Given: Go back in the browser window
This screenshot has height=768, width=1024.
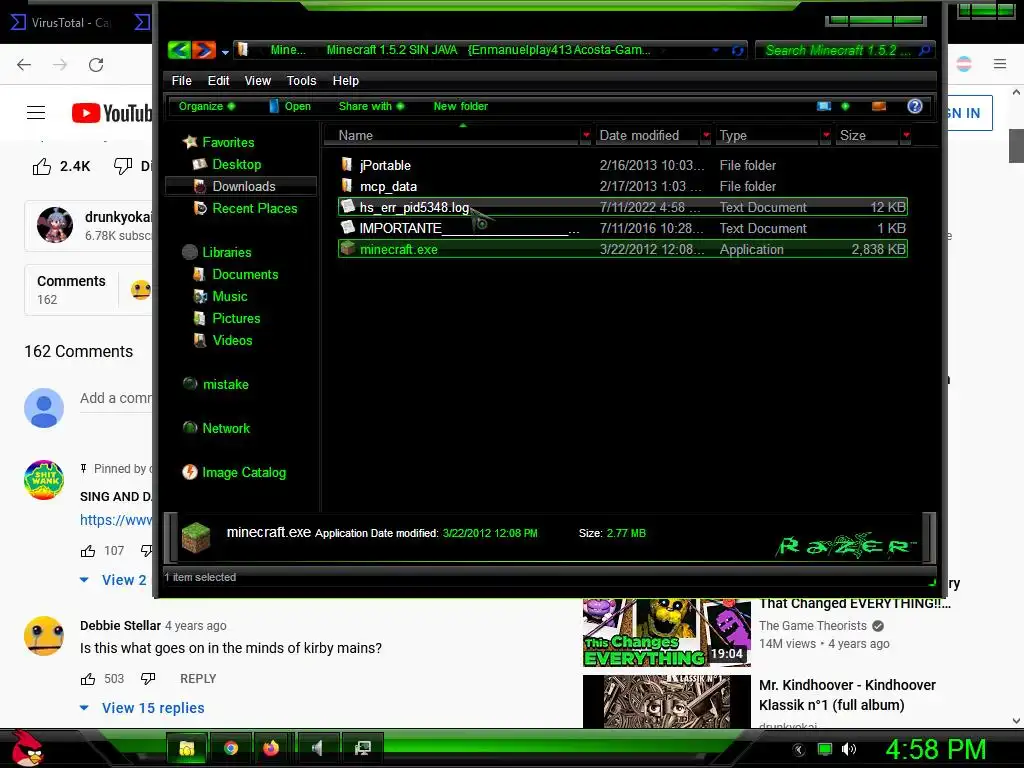Looking at the screenshot, I should (24, 65).
